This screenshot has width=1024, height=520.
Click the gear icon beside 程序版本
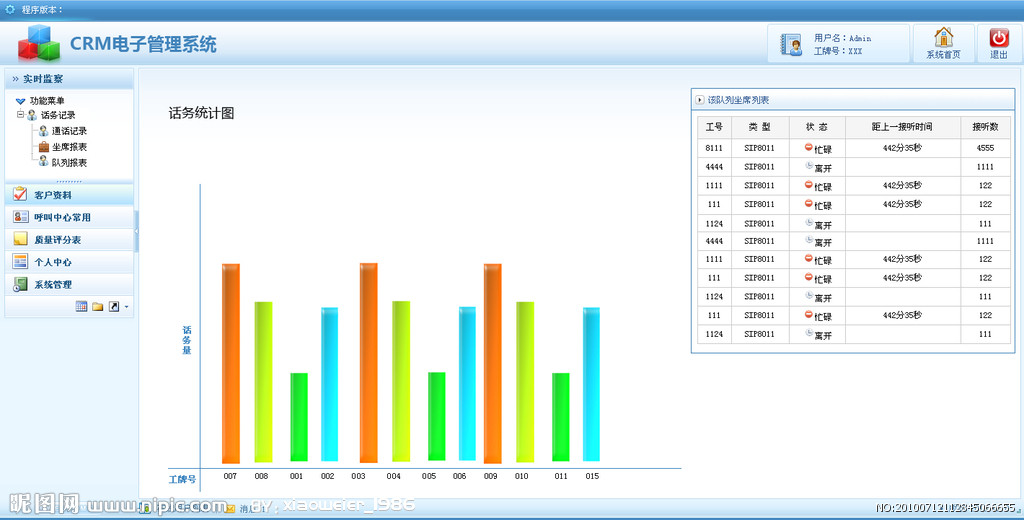click(10, 9)
